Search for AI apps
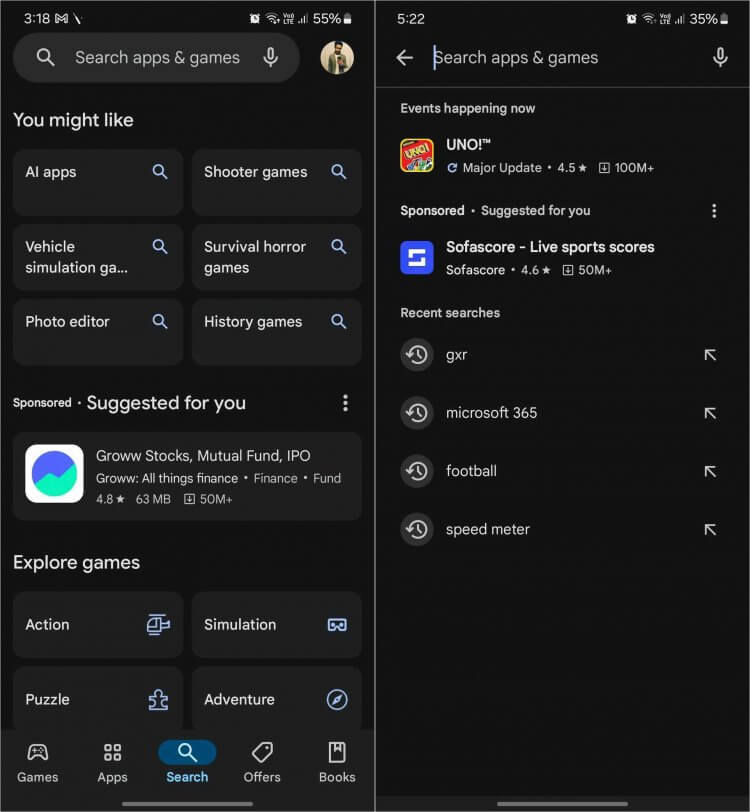750x812 pixels. tap(98, 182)
